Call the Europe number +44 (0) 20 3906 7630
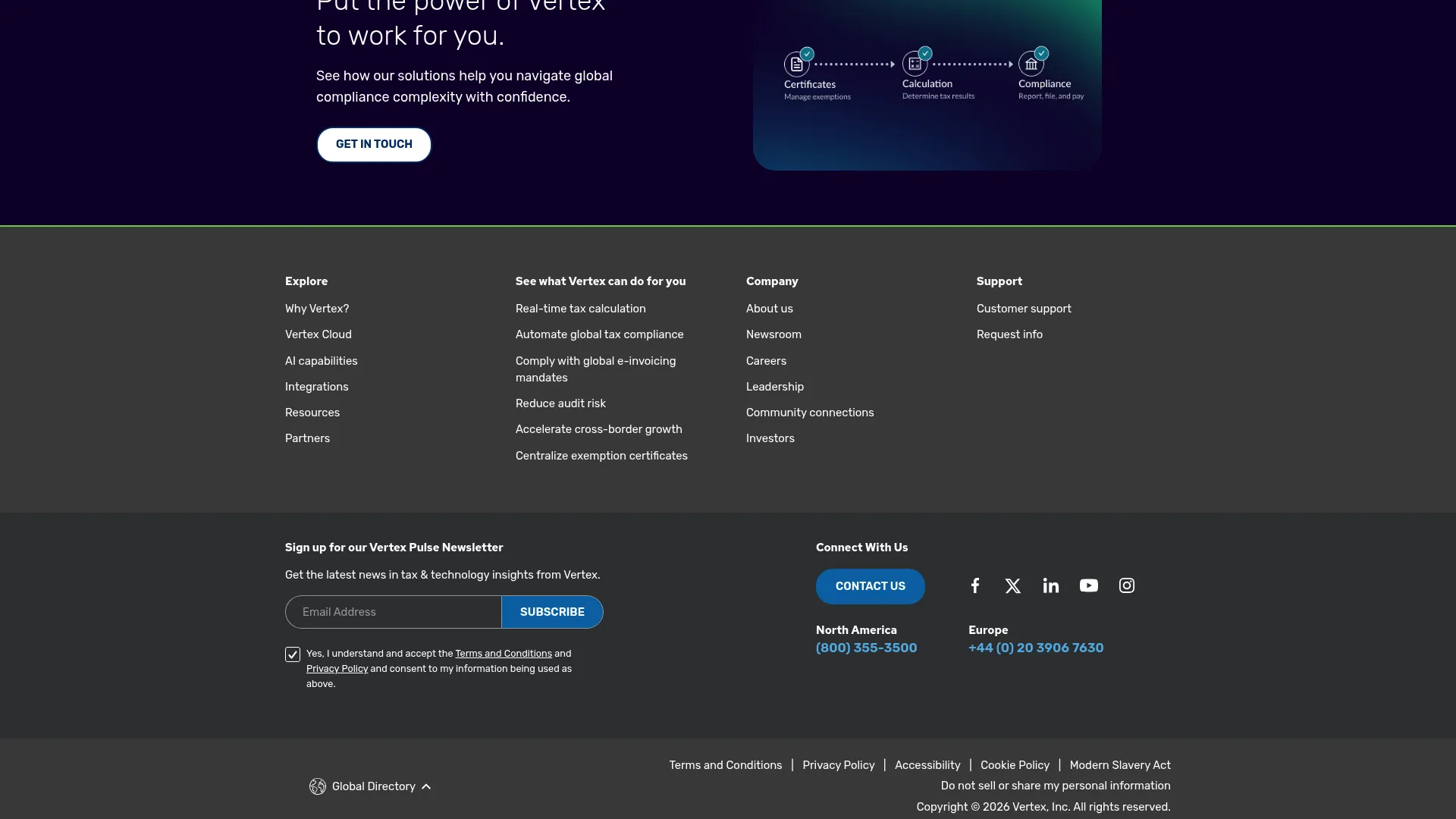 click(x=1036, y=648)
